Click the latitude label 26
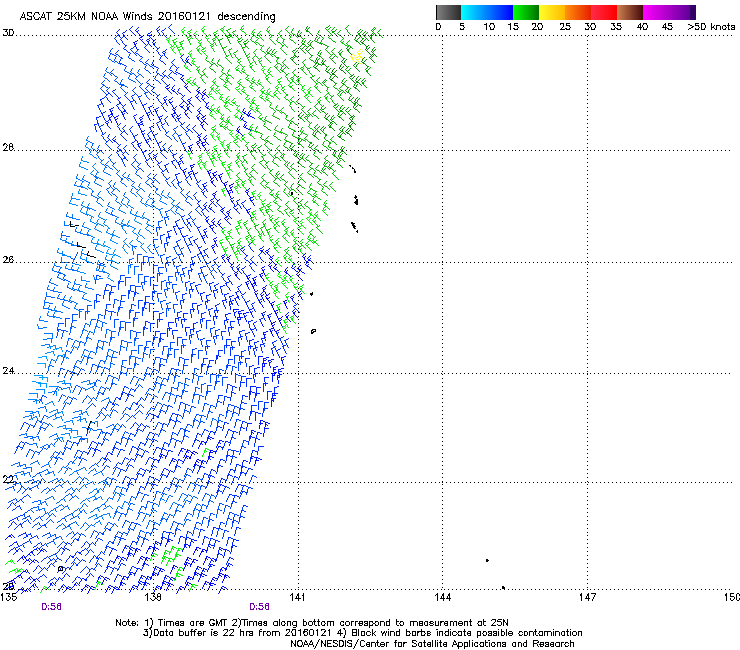Screen dimensions: 740x650 (8, 260)
